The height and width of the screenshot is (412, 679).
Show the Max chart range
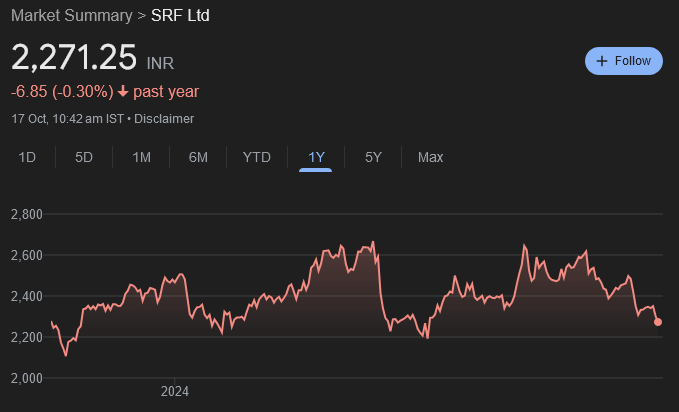coord(430,157)
